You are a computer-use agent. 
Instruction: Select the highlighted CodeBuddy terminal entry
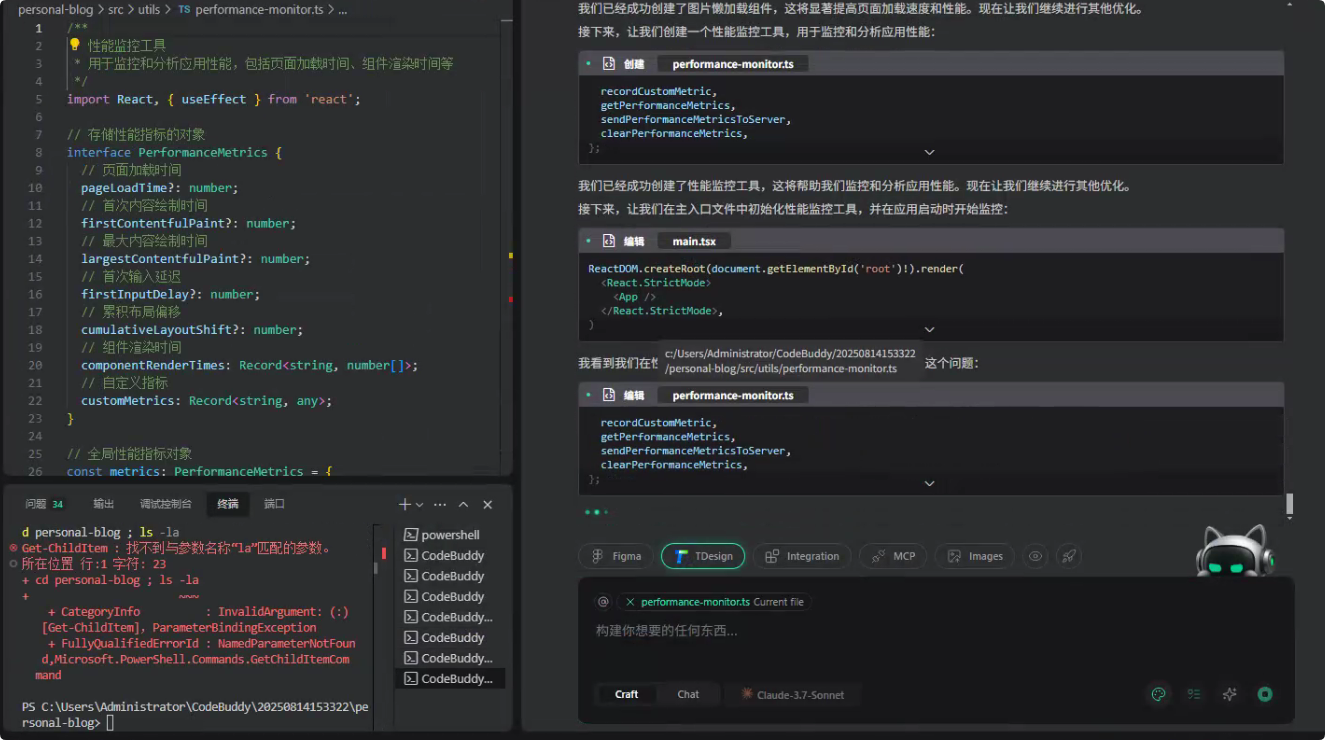coord(449,678)
